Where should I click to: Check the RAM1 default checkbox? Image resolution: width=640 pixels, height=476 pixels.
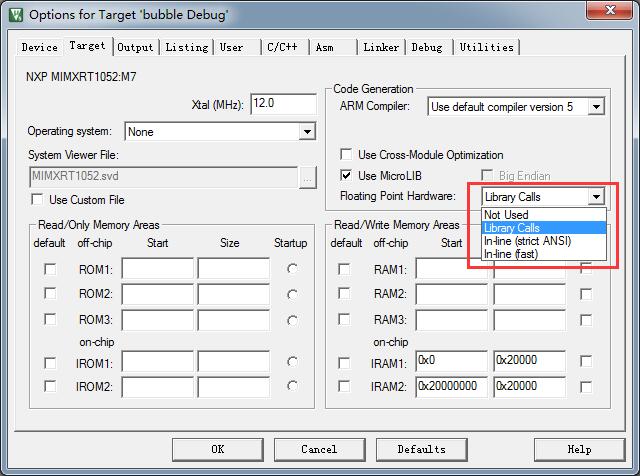point(344,269)
